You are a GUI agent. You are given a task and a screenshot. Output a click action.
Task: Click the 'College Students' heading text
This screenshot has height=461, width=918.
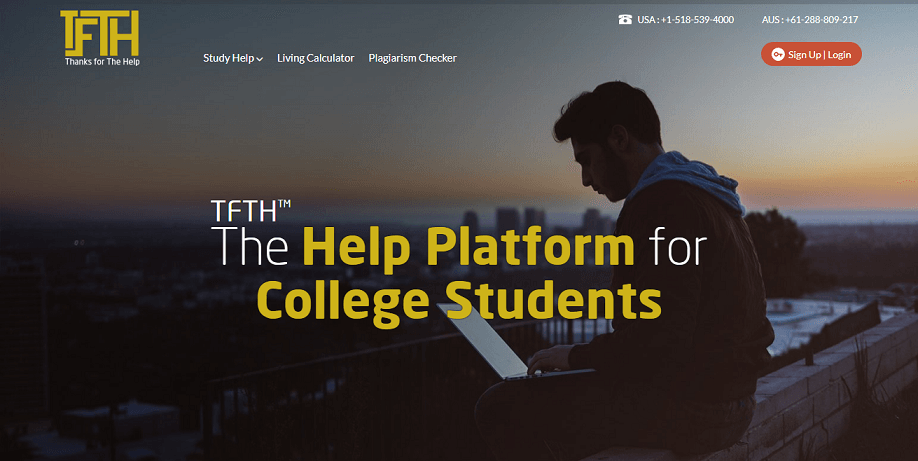pos(459,300)
